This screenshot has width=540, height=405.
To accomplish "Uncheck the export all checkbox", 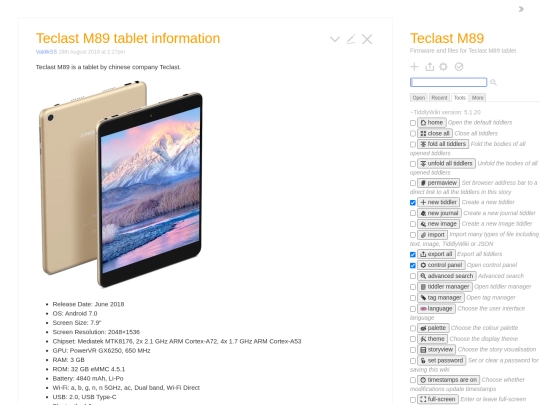I will [x=413, y=255].
